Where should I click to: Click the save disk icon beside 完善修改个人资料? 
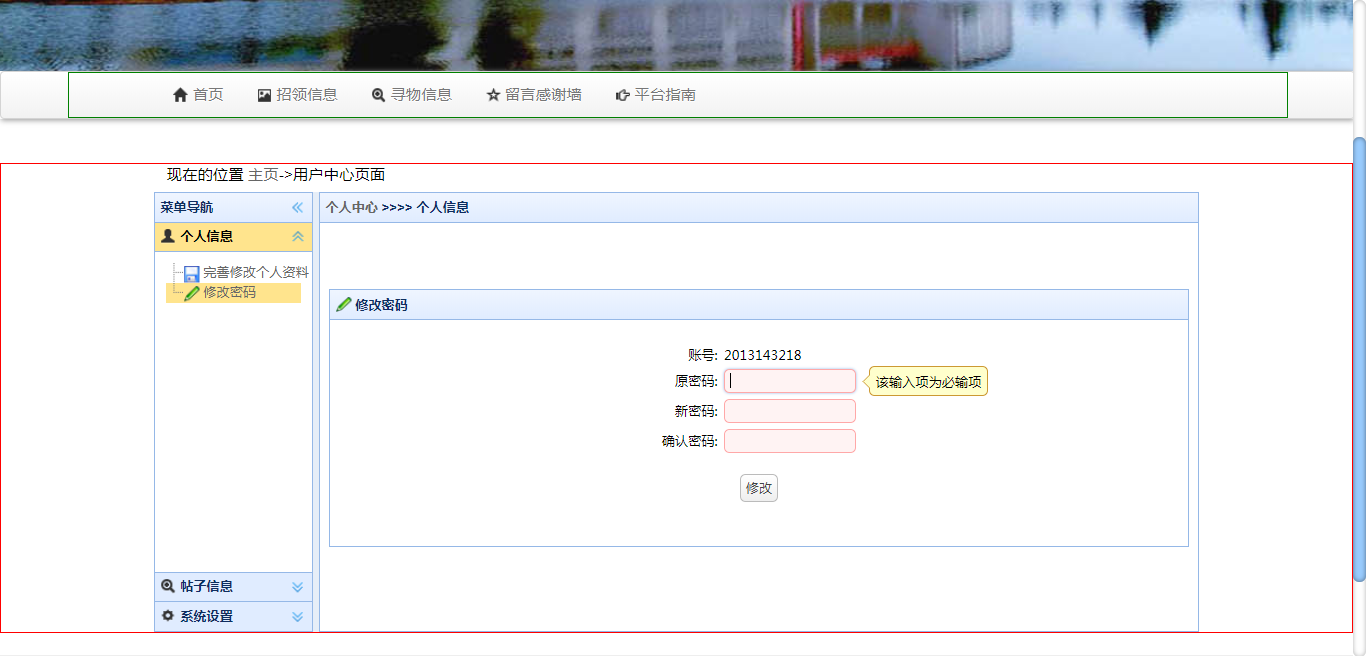(x=192, y=273)
